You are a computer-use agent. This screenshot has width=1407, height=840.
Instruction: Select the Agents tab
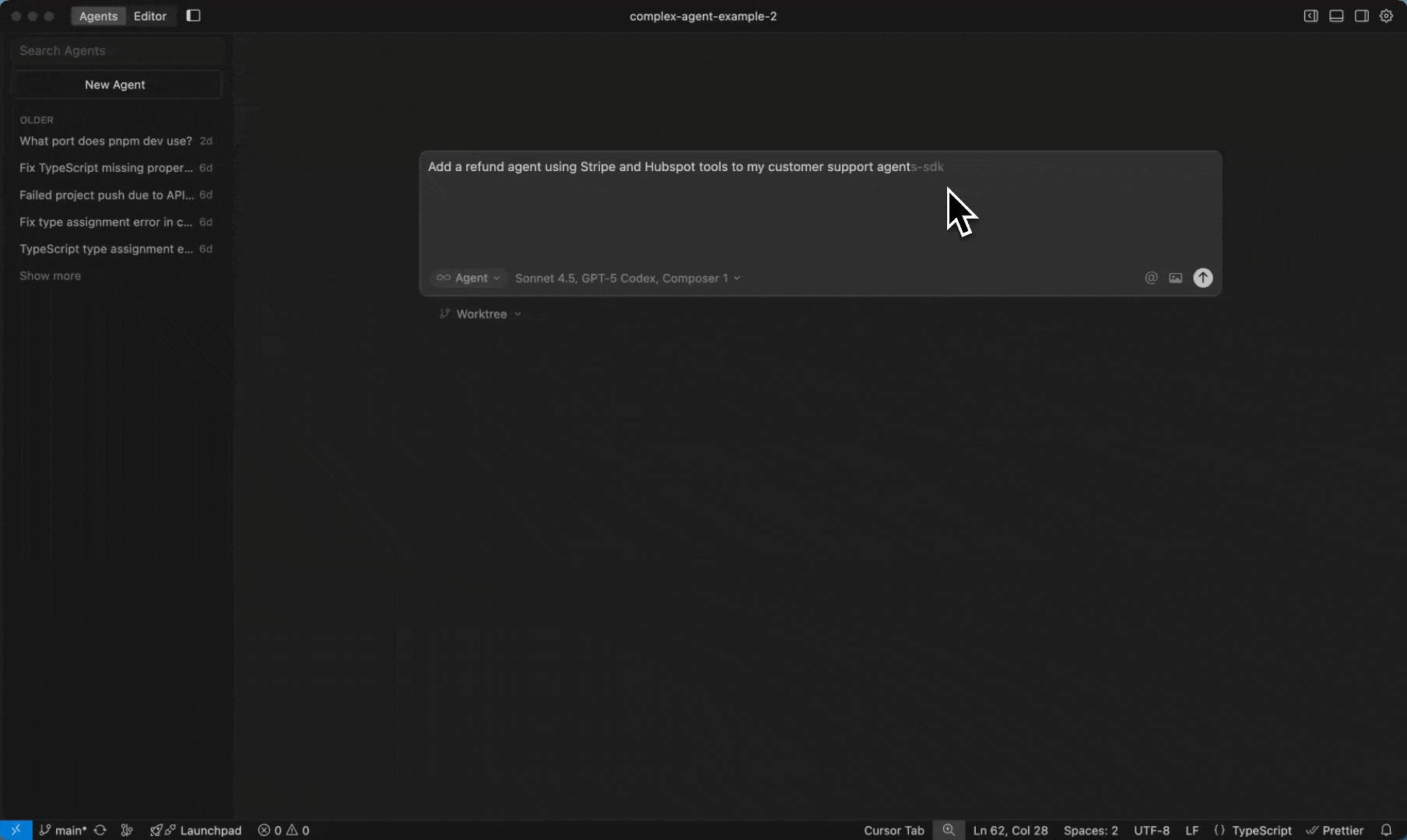click(x=98, y=16)
